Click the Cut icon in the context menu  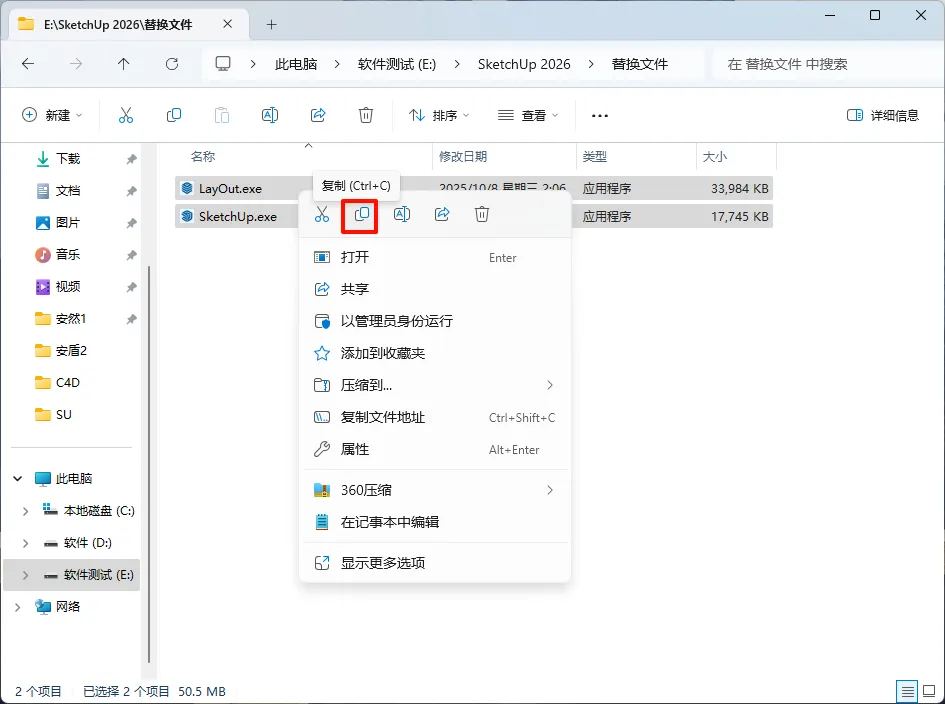pos(322,214)
